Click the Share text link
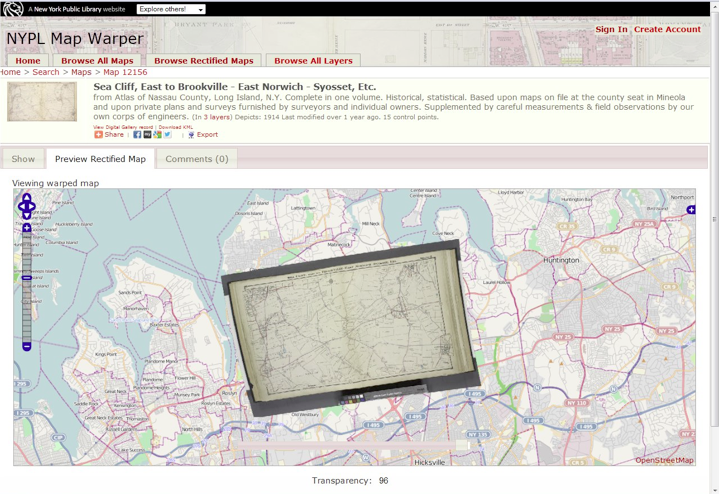719x494 pixels. (114, 134)
